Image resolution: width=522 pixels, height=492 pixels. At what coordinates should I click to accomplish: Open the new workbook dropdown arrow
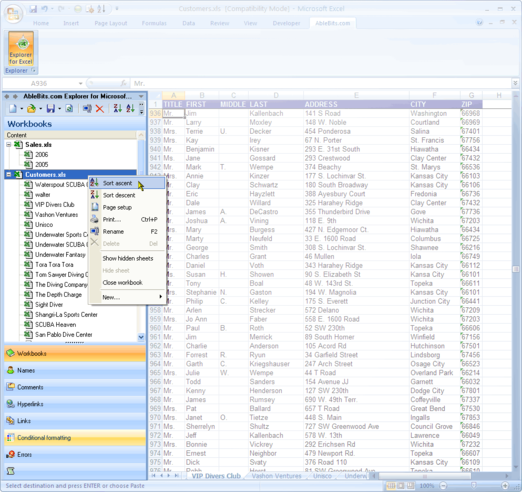pos(22,109)
